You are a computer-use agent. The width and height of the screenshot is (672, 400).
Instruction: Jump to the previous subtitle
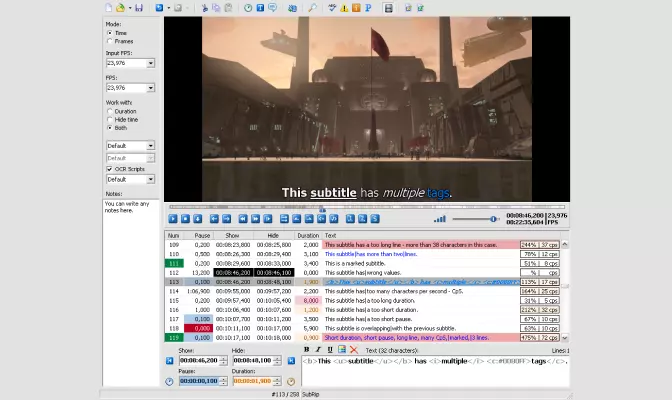(214, 219)
